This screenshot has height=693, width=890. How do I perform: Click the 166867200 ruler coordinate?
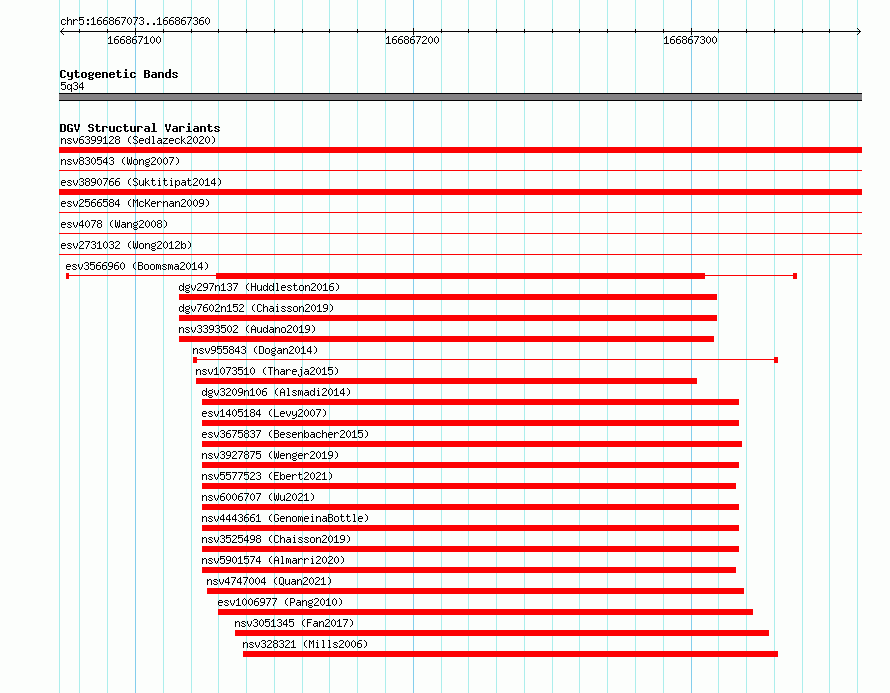[412, 40]
